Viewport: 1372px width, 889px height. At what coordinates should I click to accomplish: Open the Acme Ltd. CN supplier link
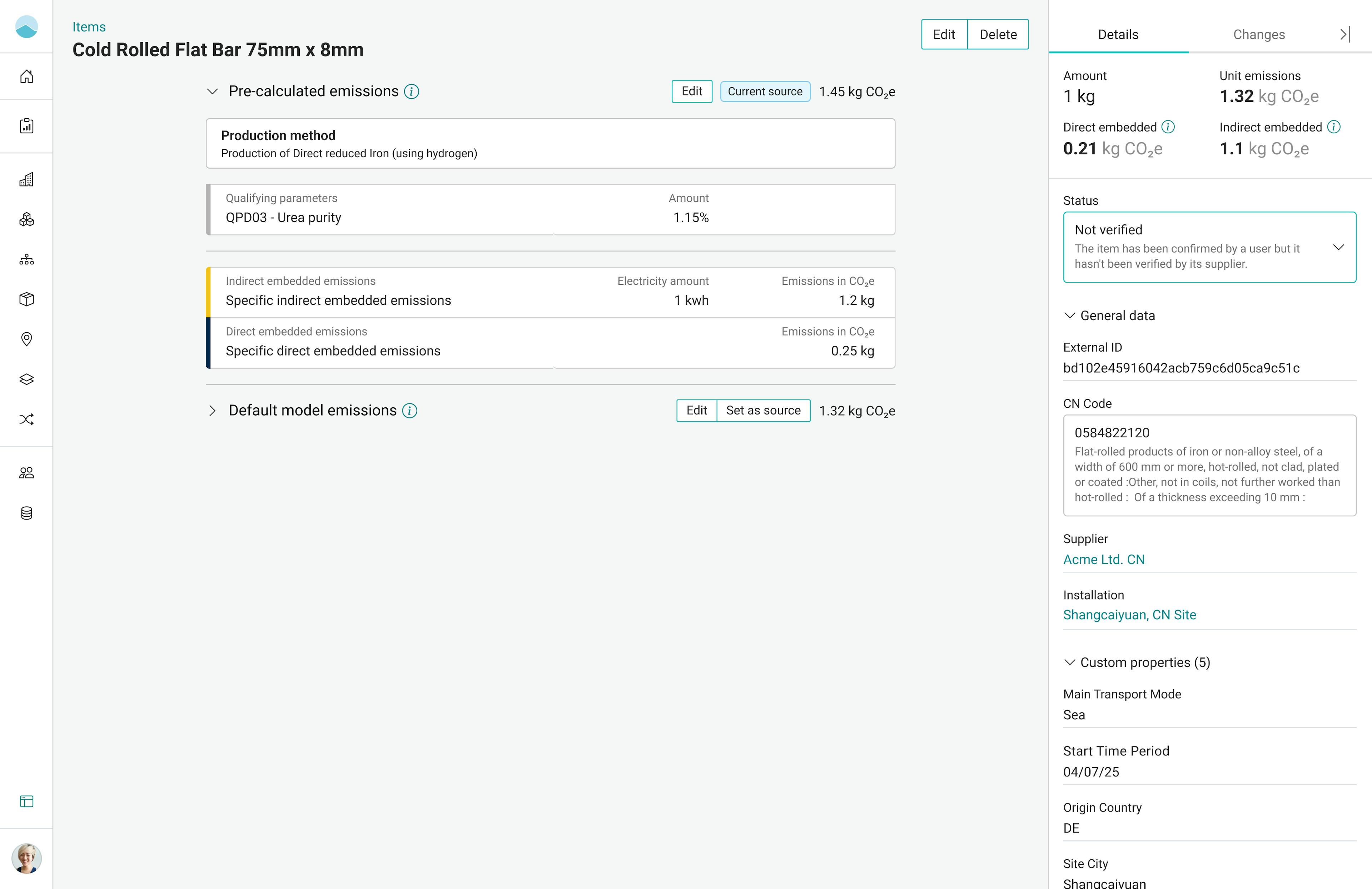click(1103, 559)
